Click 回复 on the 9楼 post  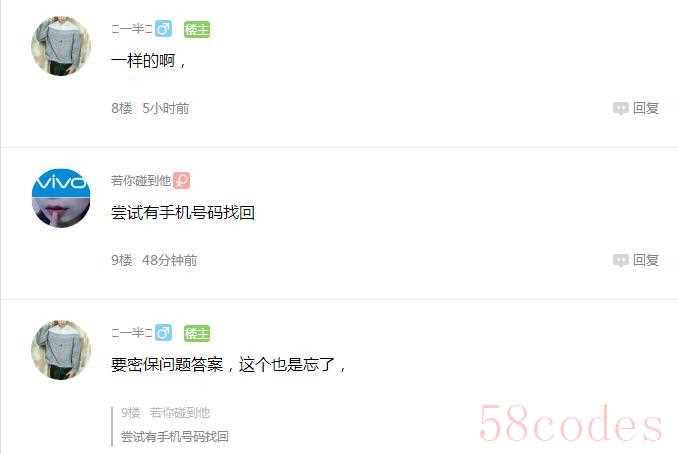[646, 260]
